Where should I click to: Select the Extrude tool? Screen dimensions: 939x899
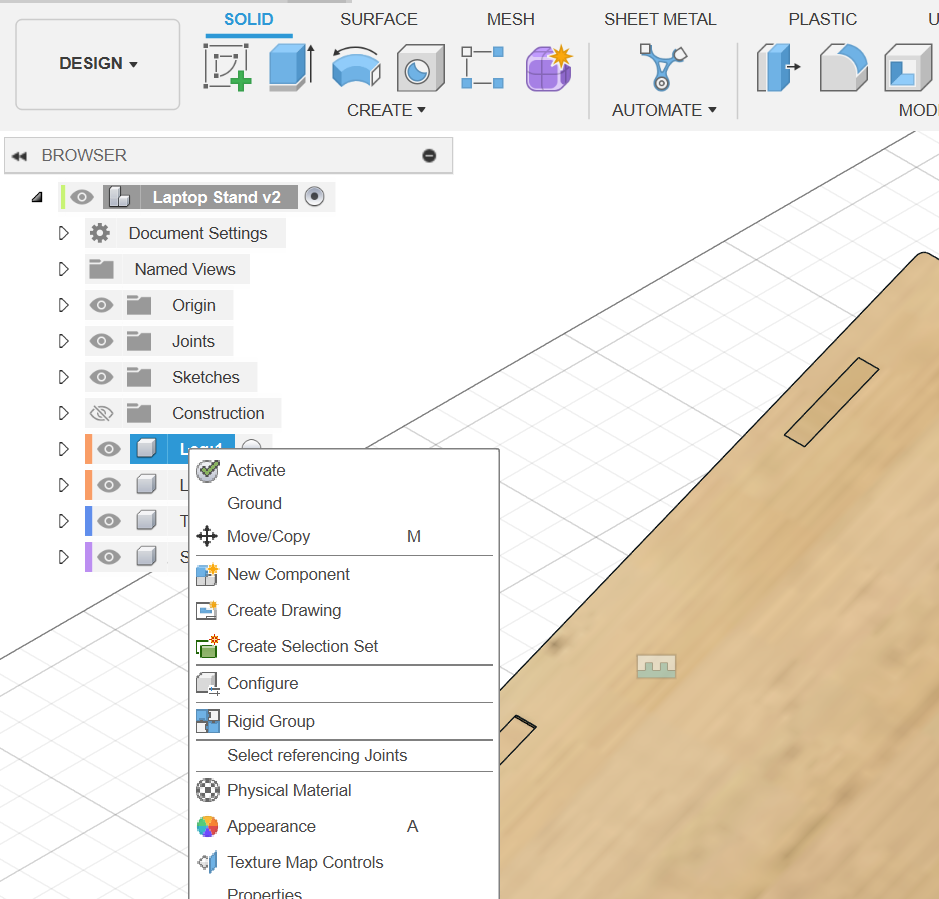pyautogui.click(x=291, y=67)
